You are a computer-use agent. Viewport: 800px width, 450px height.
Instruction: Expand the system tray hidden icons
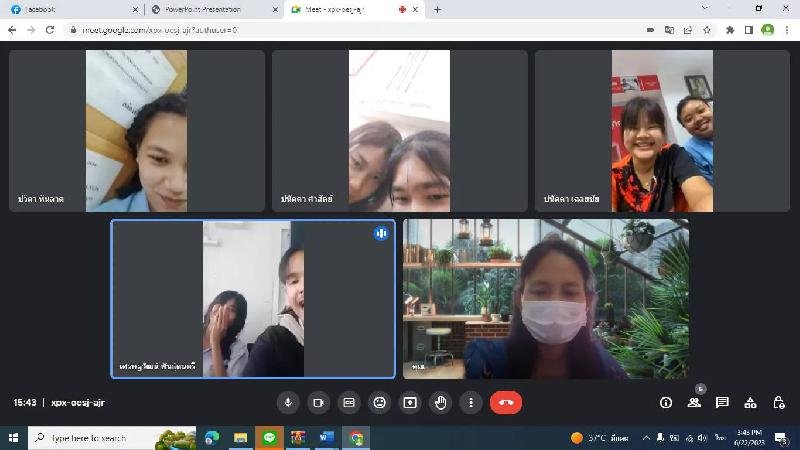coord(647,438)
